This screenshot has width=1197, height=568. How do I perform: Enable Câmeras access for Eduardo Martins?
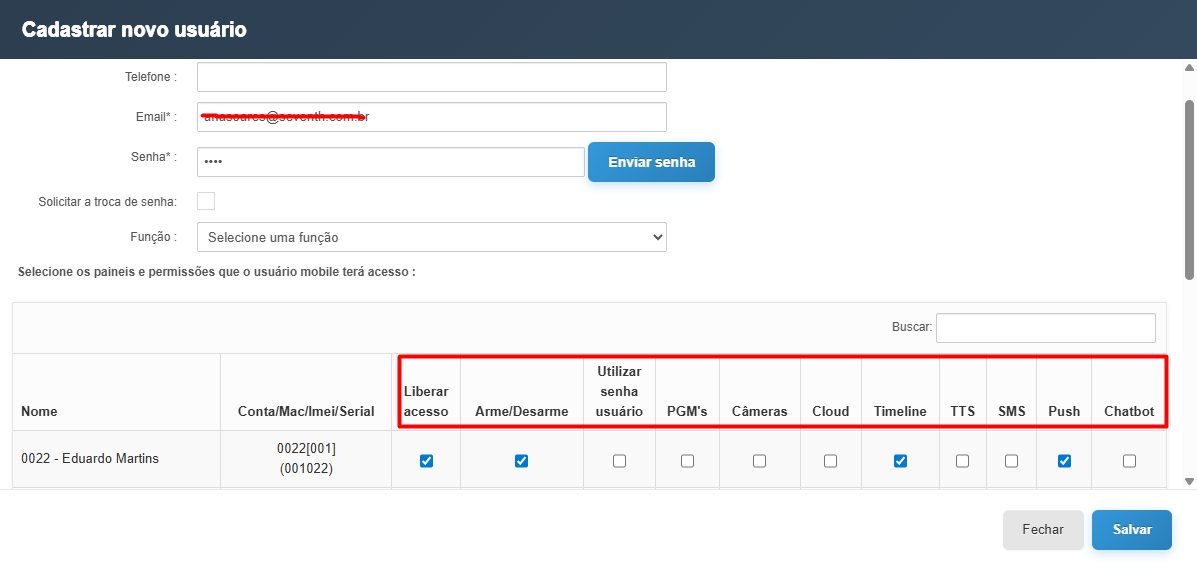pyautogui.click(x=759, y=461)
